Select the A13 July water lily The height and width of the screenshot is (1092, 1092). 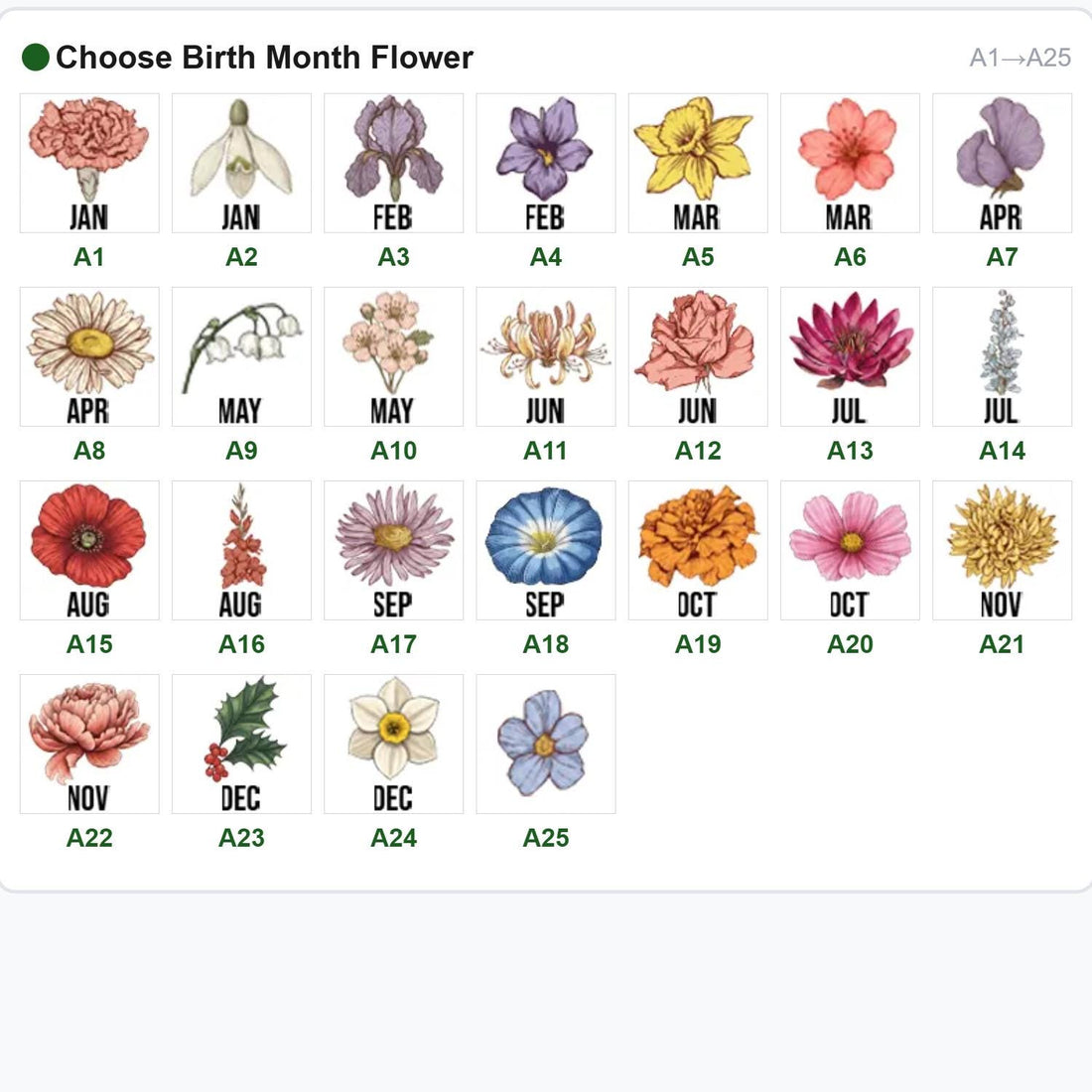[x=851, y=356]
